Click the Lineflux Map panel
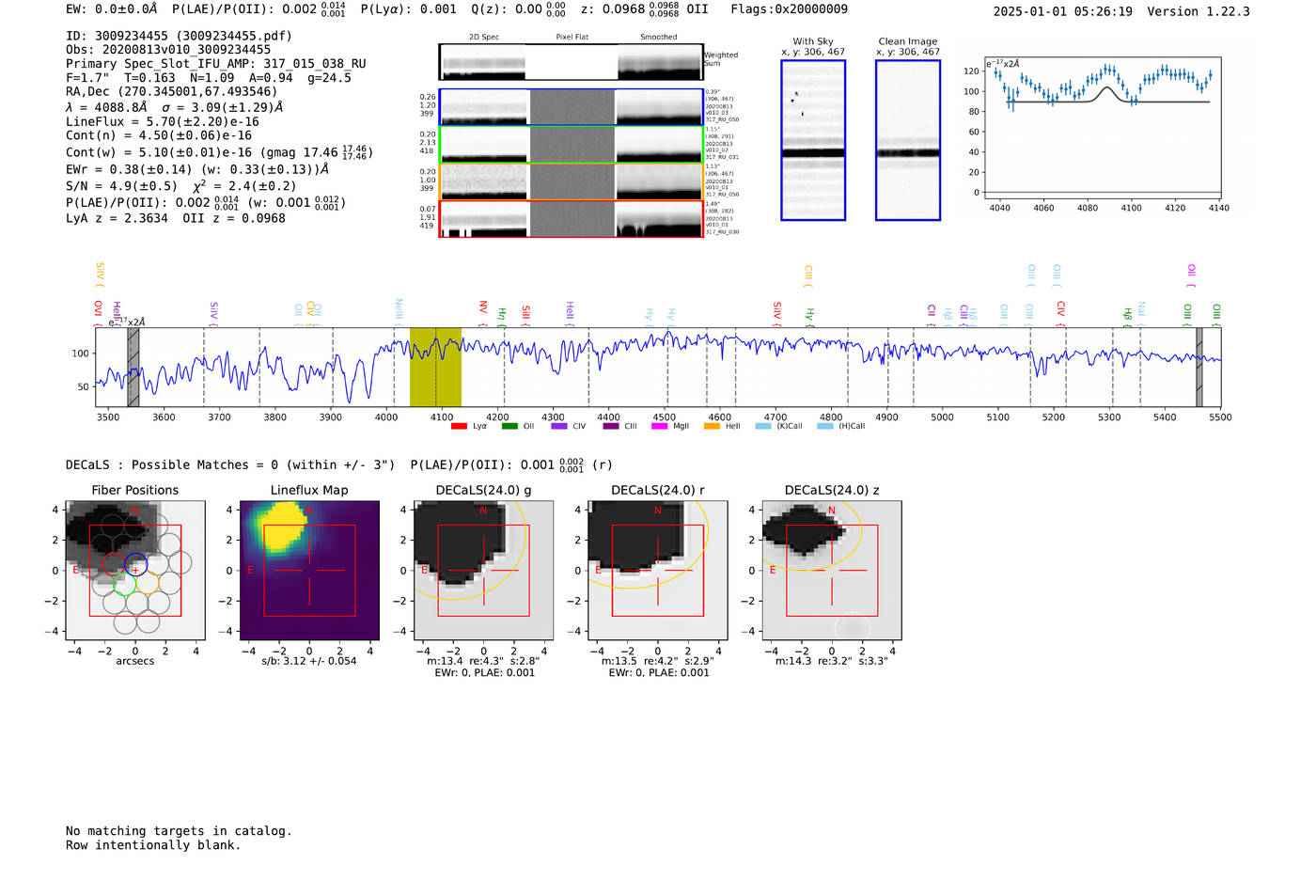The width and height of the screenshot is (1316, 896). (x=309, y=570)
